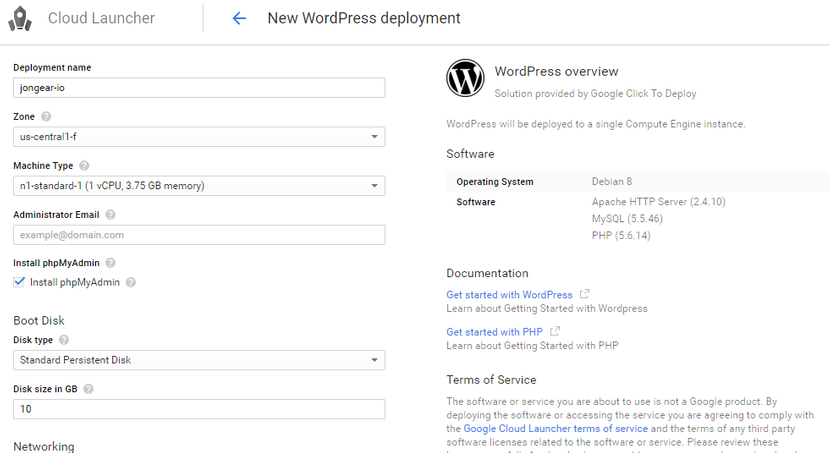Image resolution: width=830 pixels, height=453 pixels.
Task: Open the Zone dropdown showing us-central1-f
Action: point(199,137)
